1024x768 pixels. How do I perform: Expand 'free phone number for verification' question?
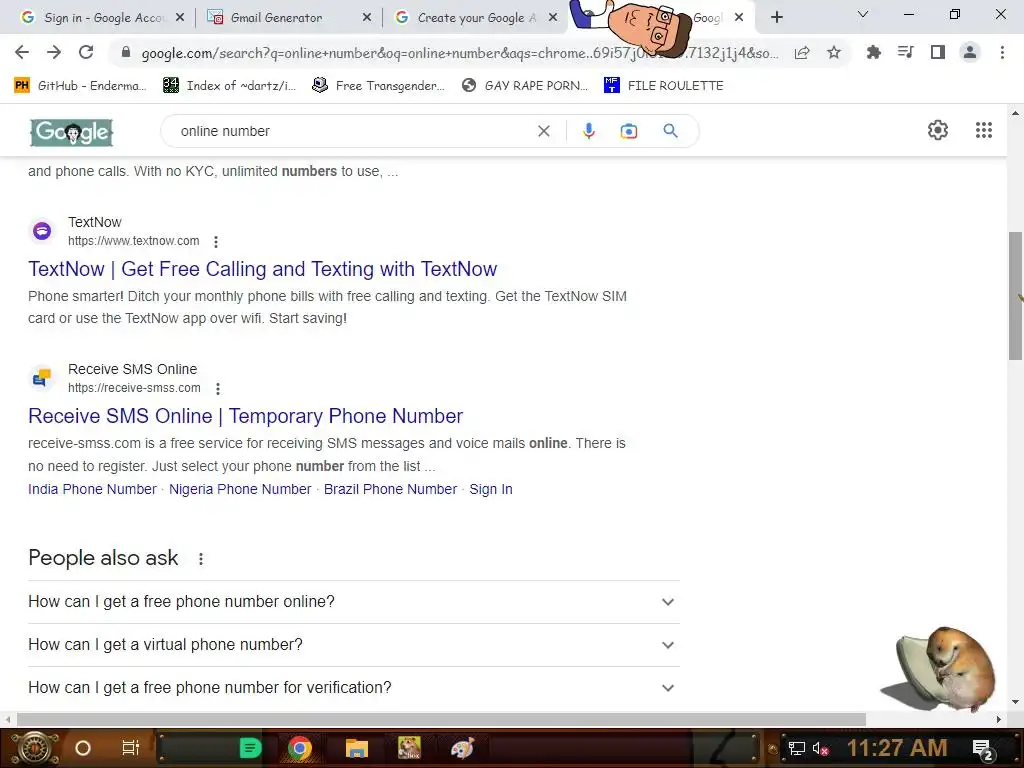coord(353,688)
